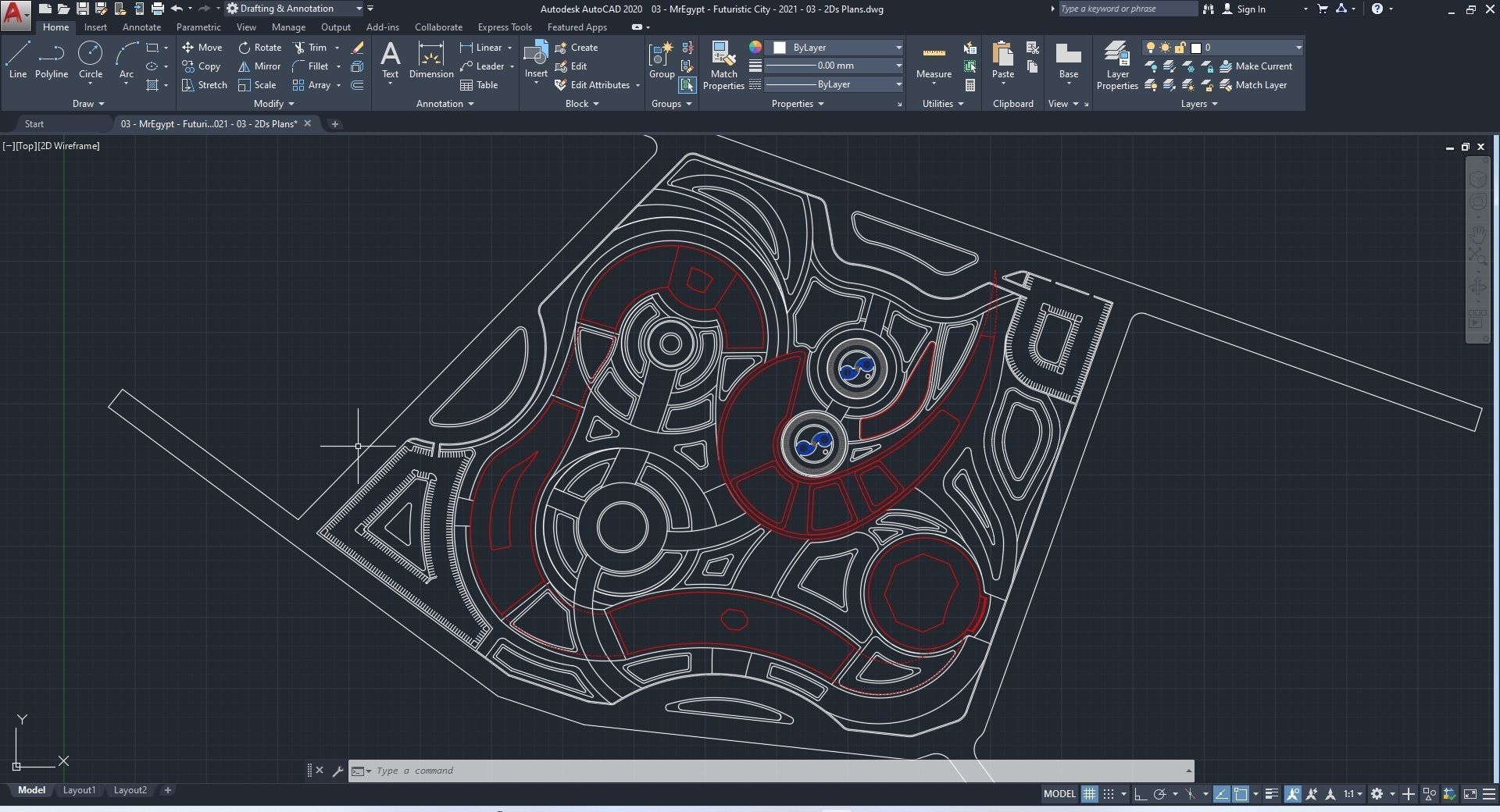Toggle snap mode in status bar
Viewport: 1500px width, 812px height.
click(x=1109, y=794)
